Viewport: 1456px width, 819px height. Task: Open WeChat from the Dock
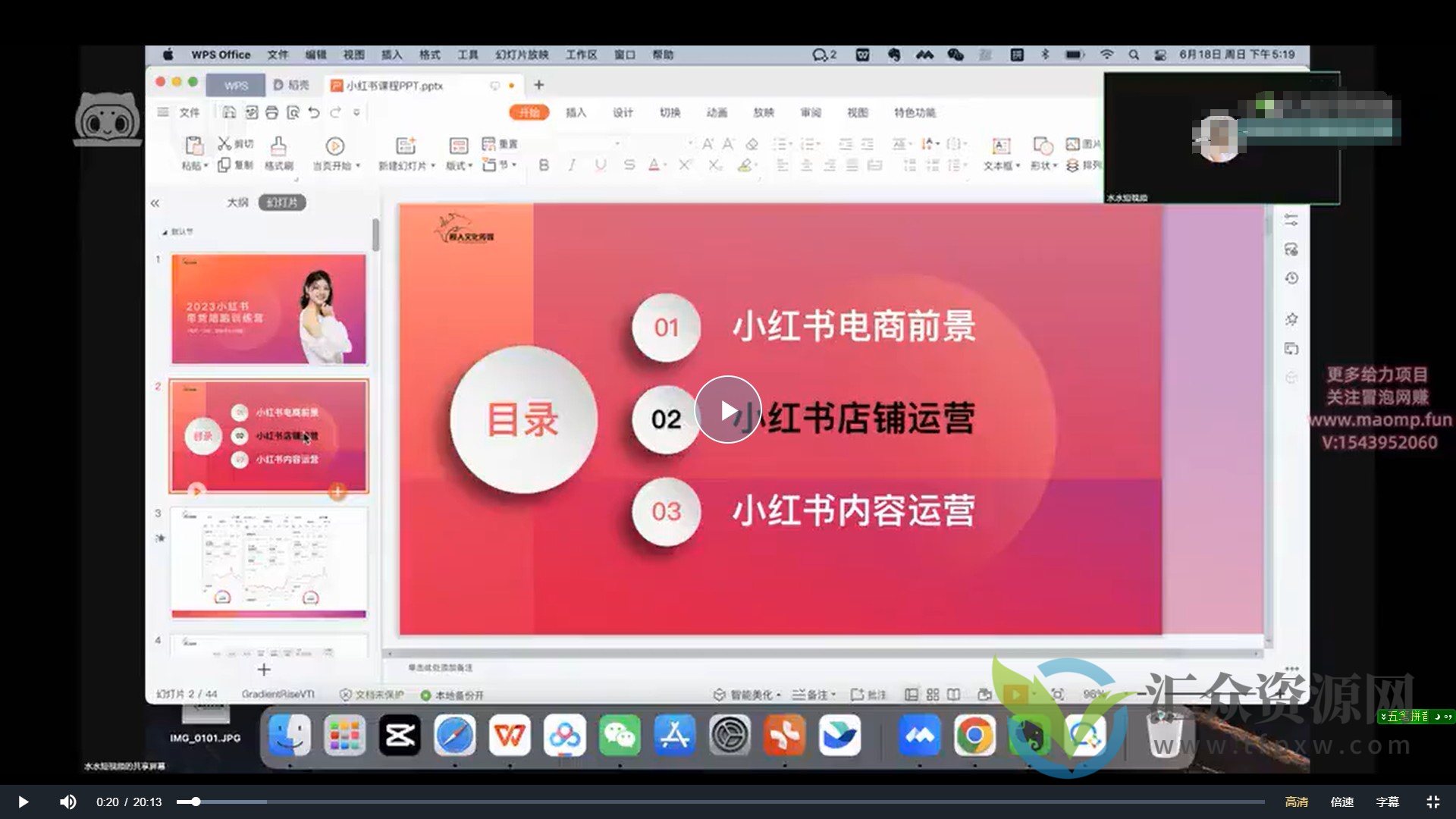[620, 736]
